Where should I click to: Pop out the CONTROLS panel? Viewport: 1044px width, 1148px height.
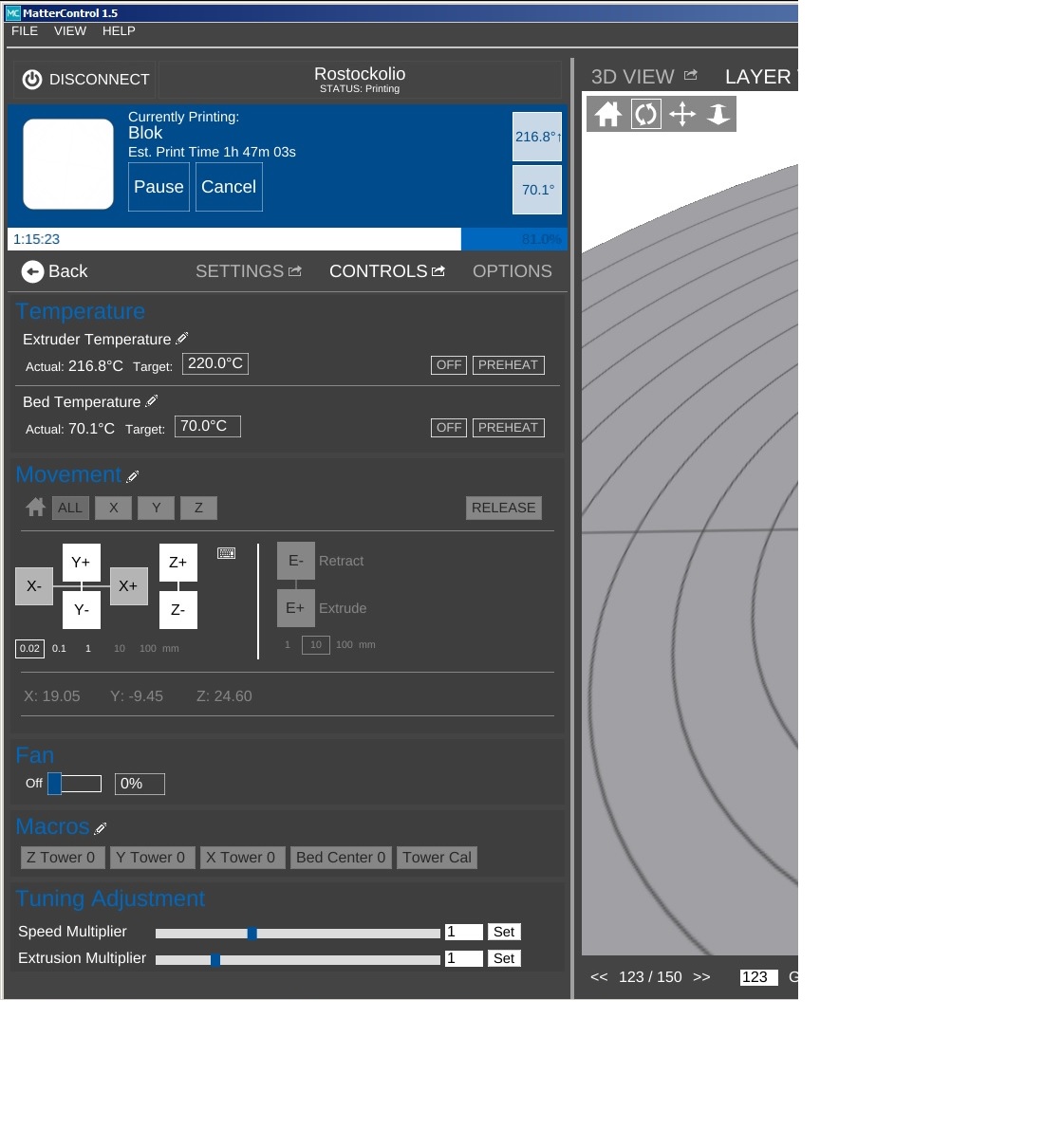[438, 271]
